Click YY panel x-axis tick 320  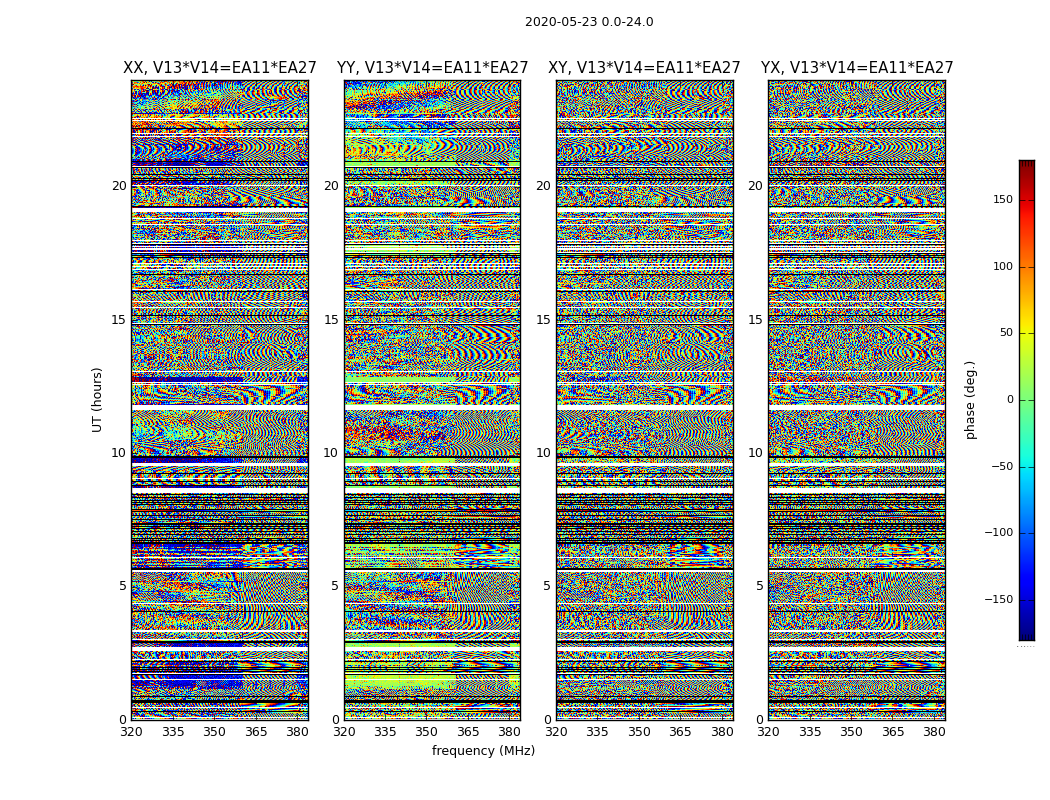(344, 732)
